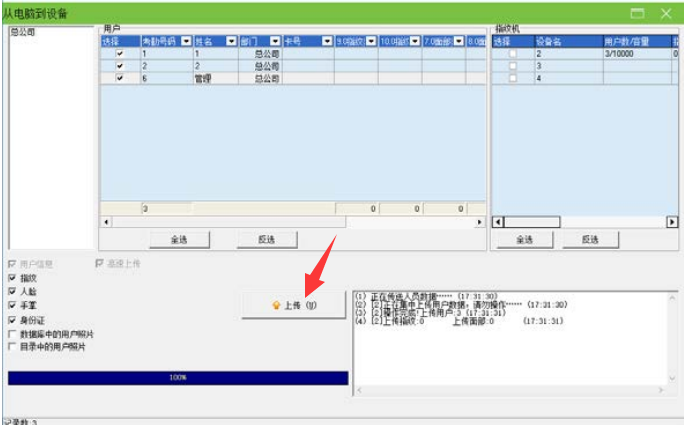This screenshot has height=425, width=684.
Task: Click the 选择 header in device table
Action: (513, 41)
